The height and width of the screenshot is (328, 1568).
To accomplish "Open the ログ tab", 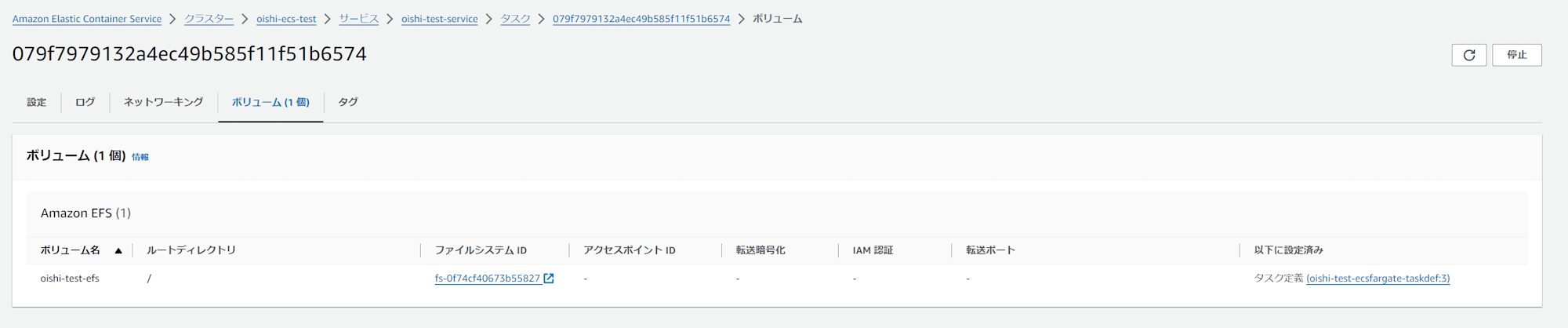I will pos(85,102).
